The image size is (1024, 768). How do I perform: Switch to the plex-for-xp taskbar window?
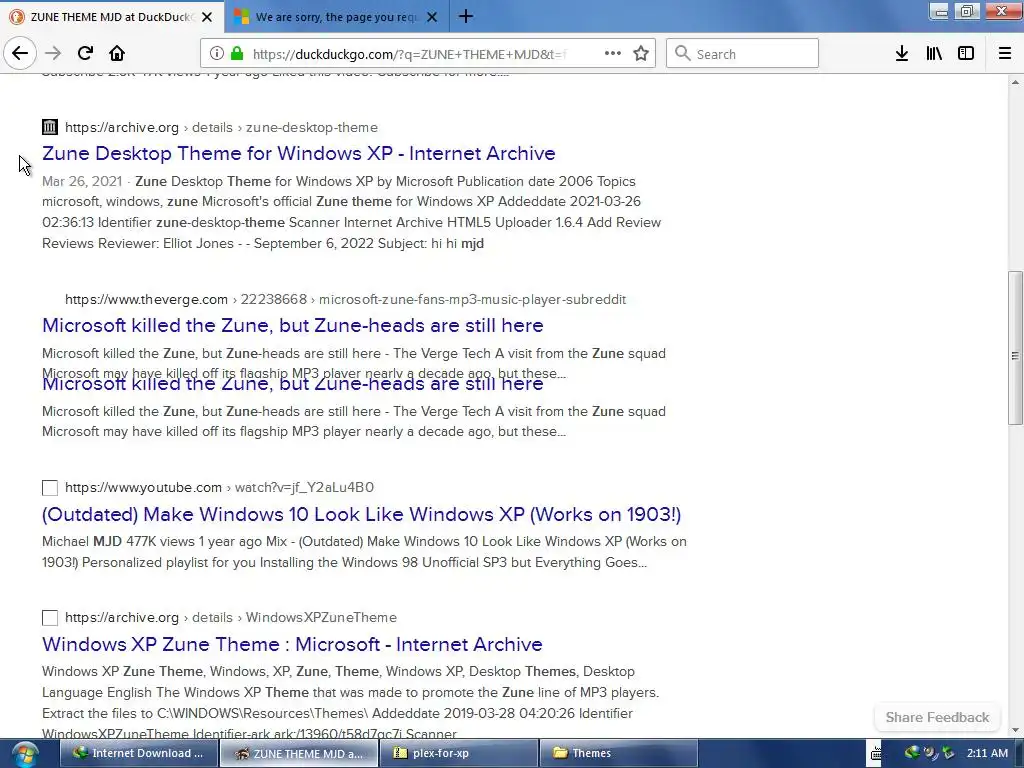tap(458, 753)
